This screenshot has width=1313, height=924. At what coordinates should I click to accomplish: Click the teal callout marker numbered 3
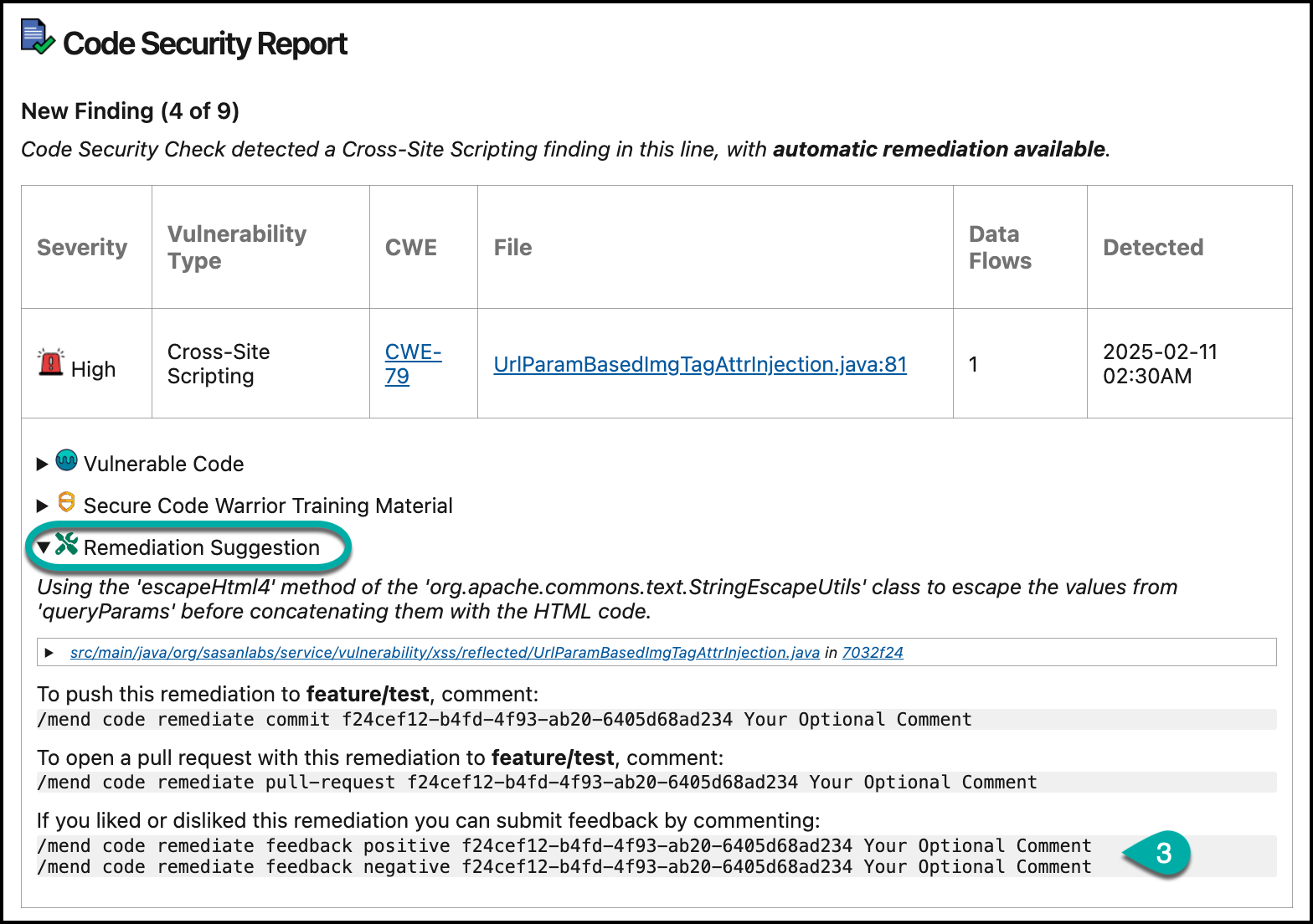tap(1161, 854)
